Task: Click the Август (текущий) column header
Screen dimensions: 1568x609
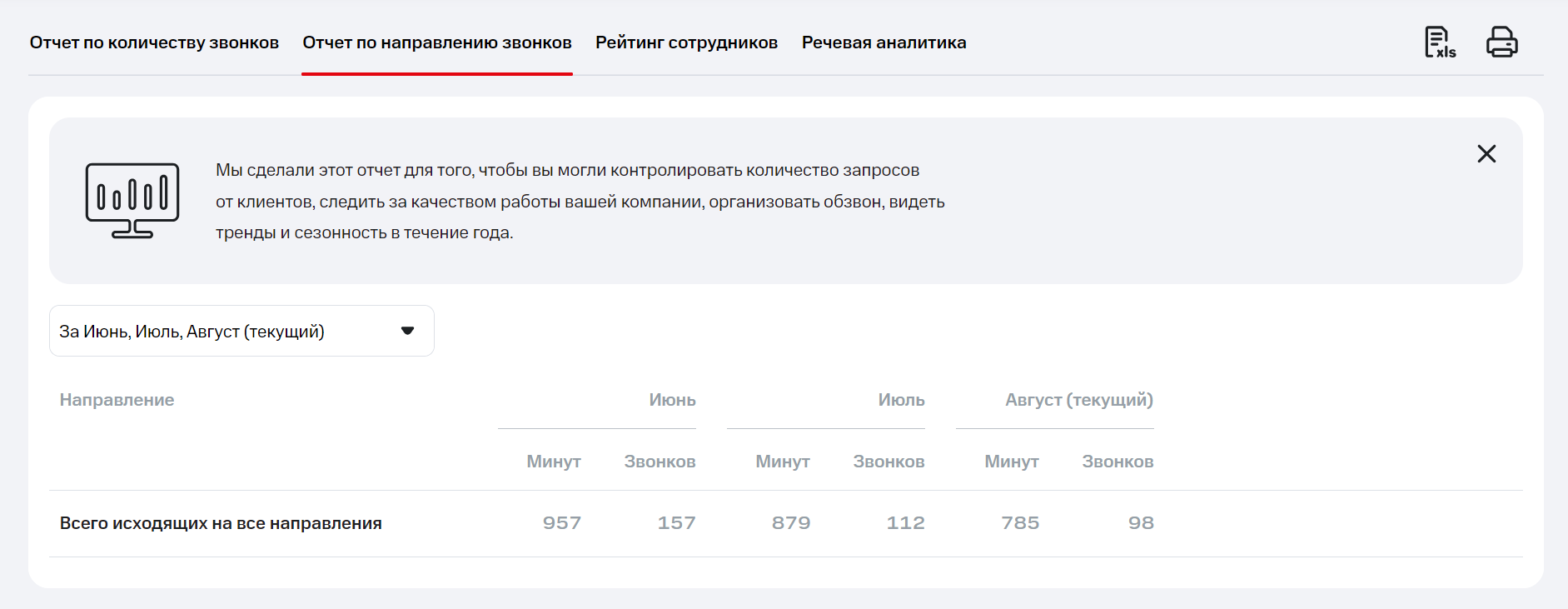Action: point(1078,400)
